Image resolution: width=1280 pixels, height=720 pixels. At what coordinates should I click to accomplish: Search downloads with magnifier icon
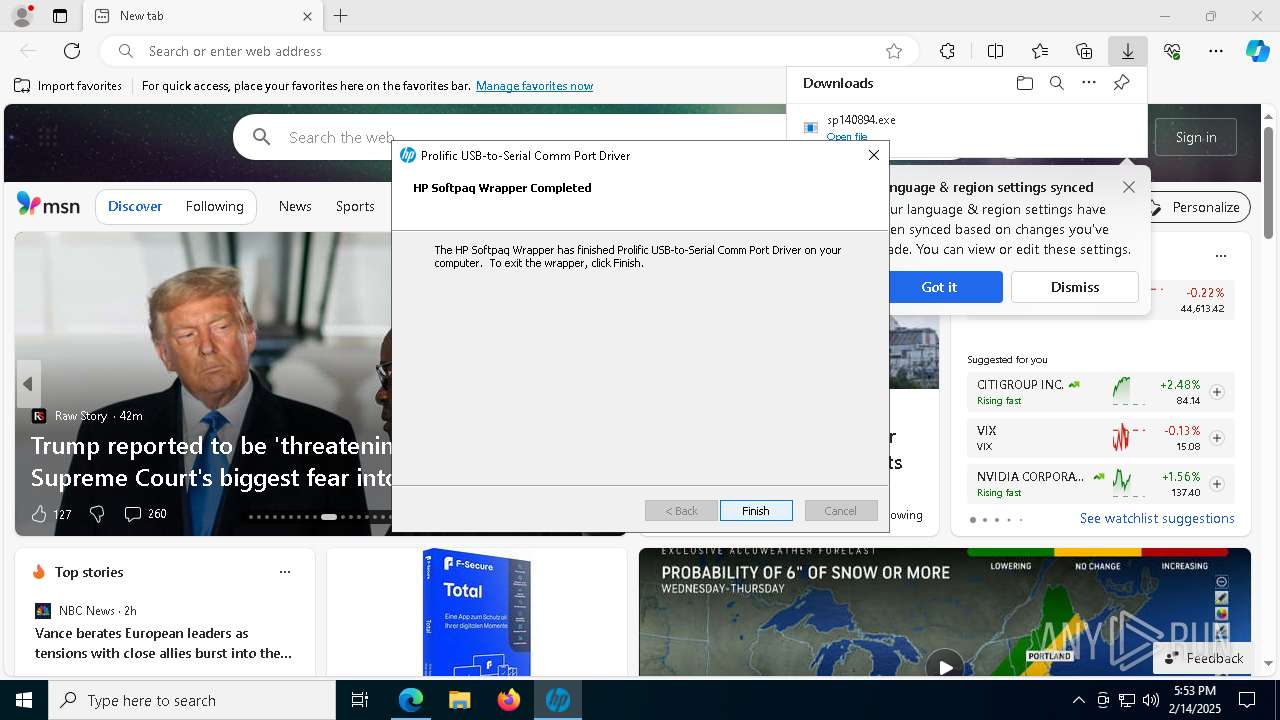[x=1056, y=83]
